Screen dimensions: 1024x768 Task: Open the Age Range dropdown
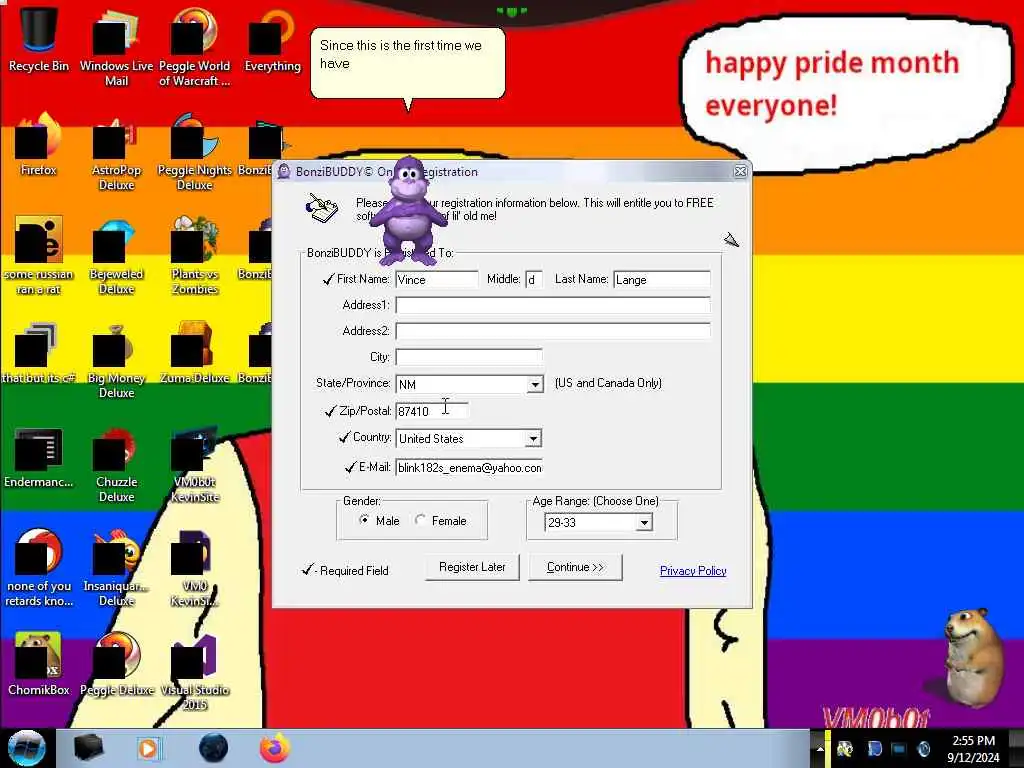point(645,522)
